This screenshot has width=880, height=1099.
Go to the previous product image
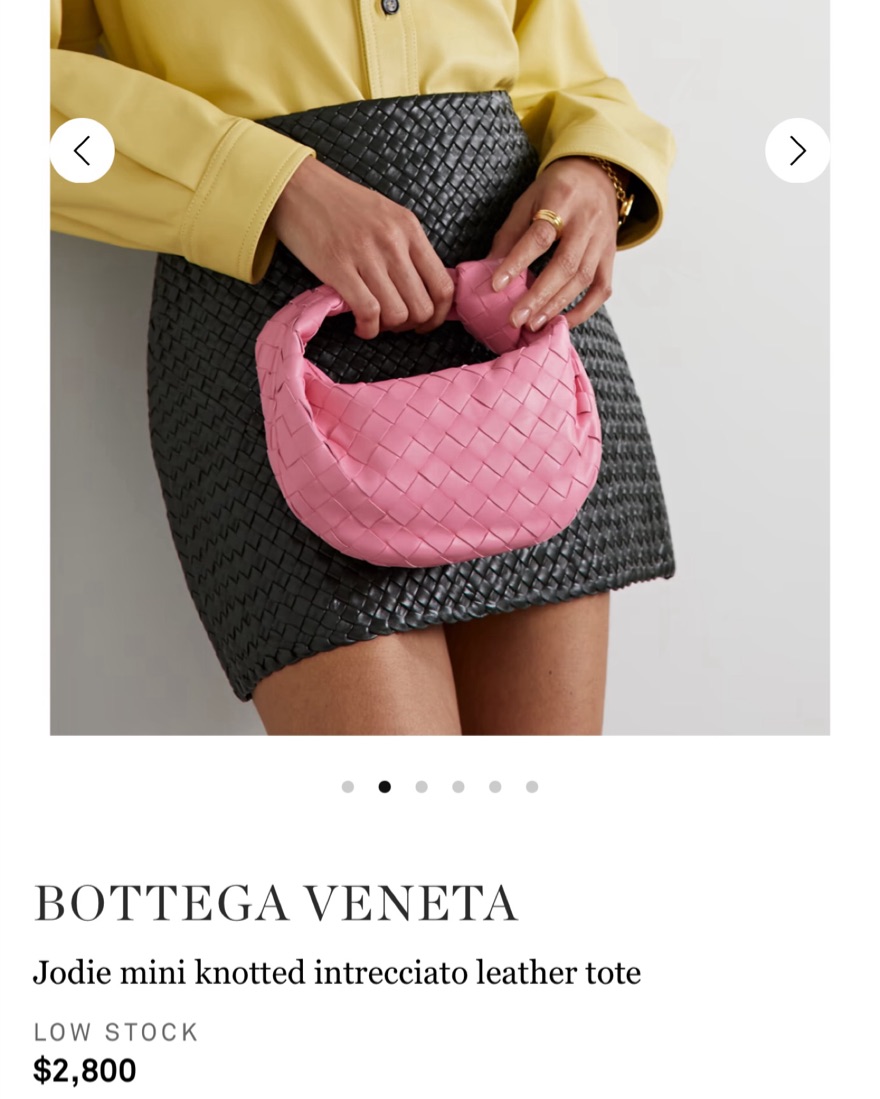coord(82,151)
